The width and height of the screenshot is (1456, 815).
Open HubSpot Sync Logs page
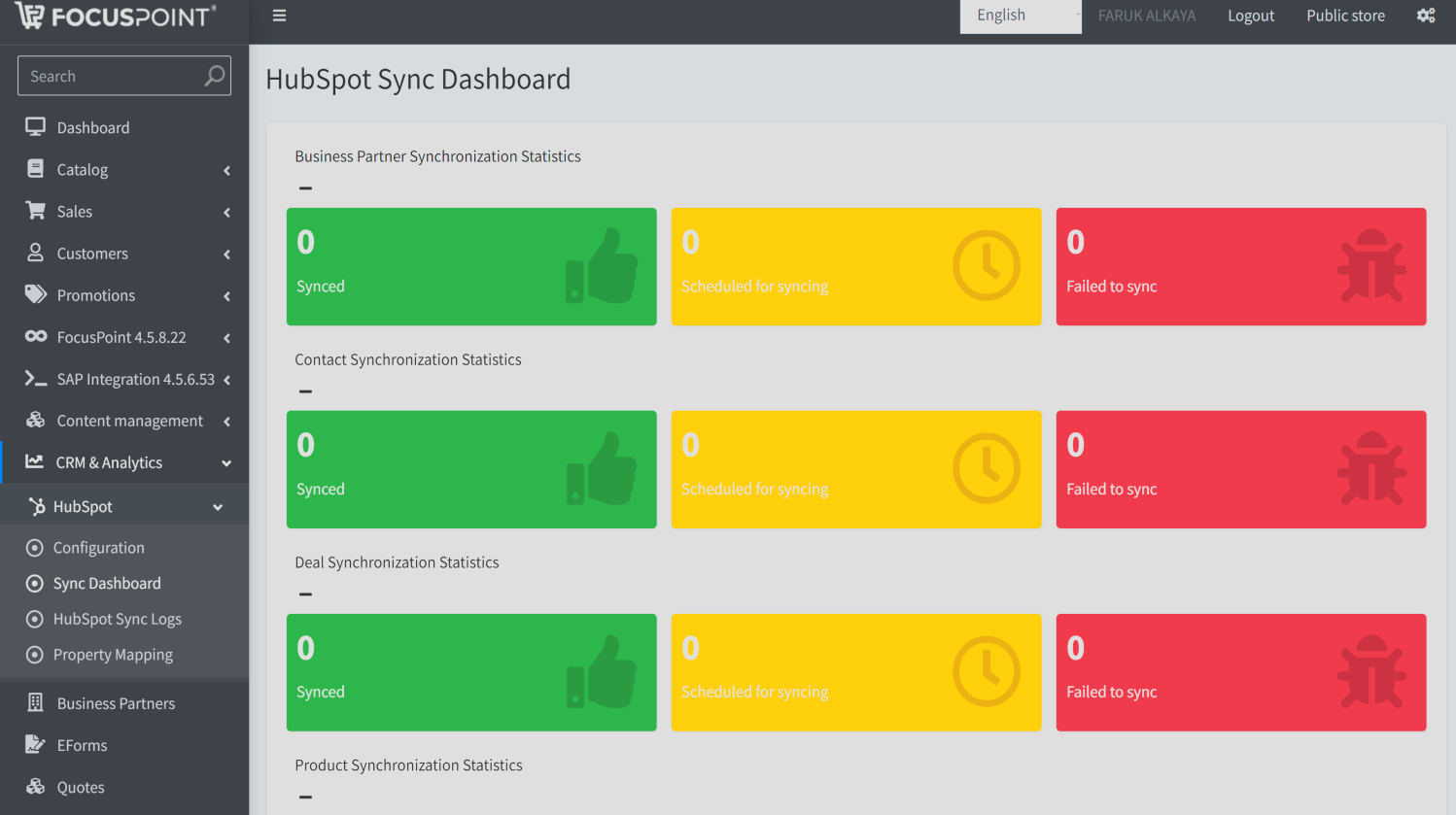[117, 619]
